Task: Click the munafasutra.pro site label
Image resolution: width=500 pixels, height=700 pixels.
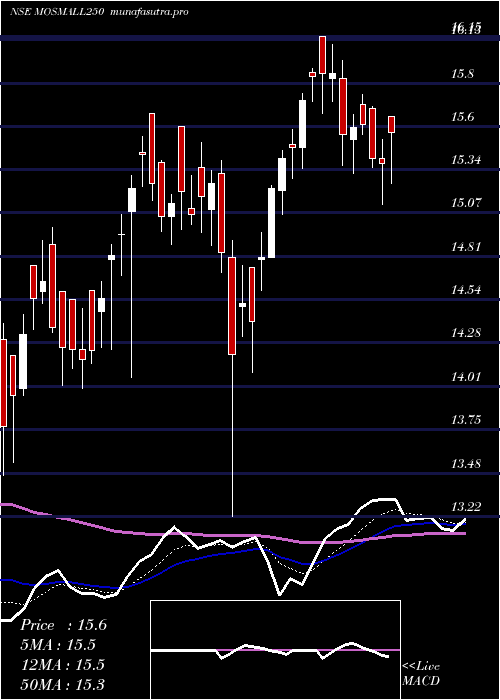Action: (x=148, y=12)
